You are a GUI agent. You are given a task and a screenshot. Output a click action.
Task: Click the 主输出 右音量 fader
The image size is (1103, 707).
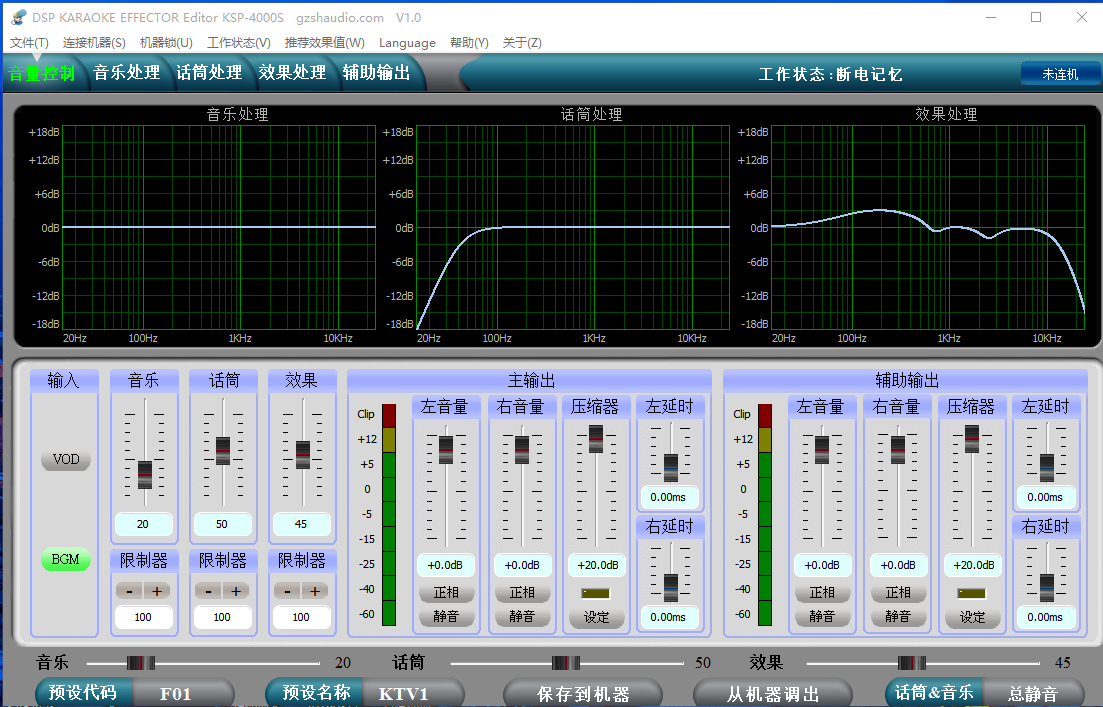(522, 450)
